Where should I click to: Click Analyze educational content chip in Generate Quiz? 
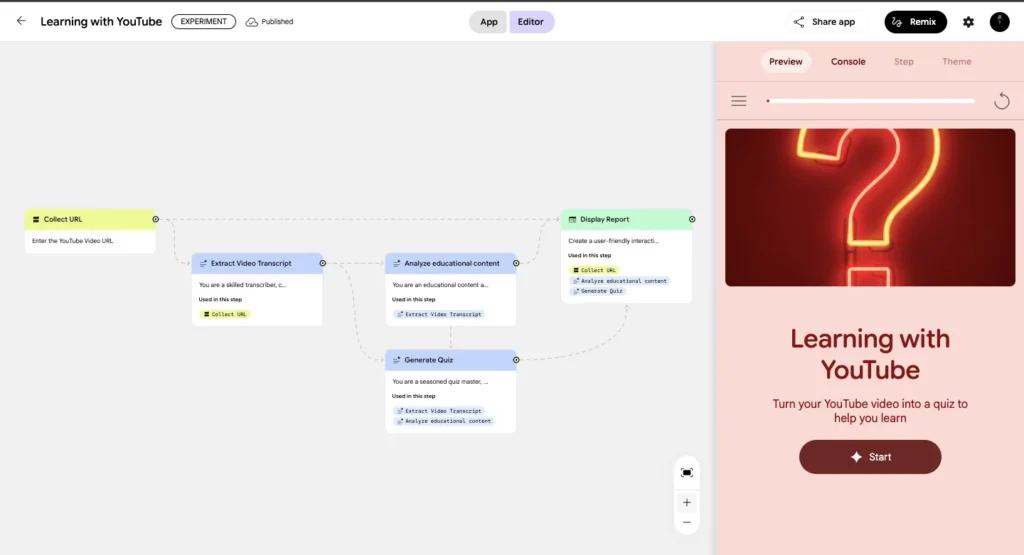pos(443,421)
